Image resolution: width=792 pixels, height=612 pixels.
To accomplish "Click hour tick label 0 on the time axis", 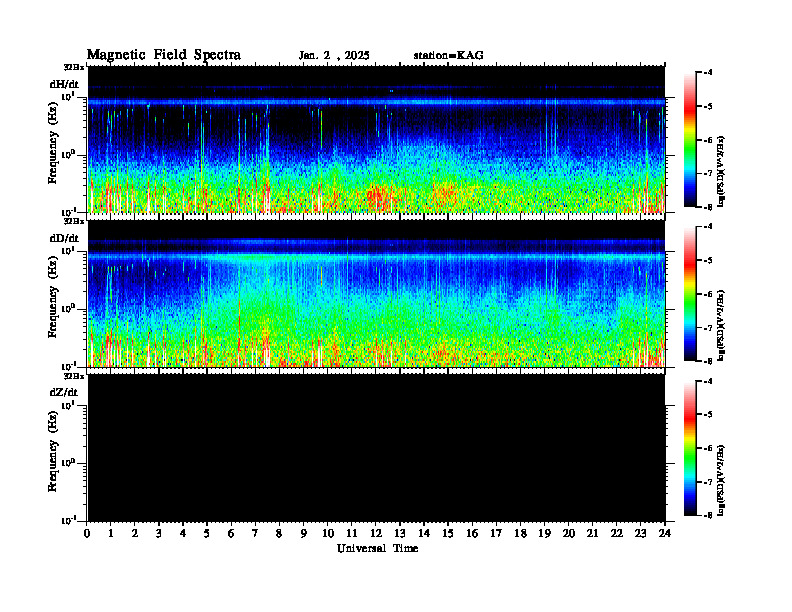I will click(x=87, y=534).
